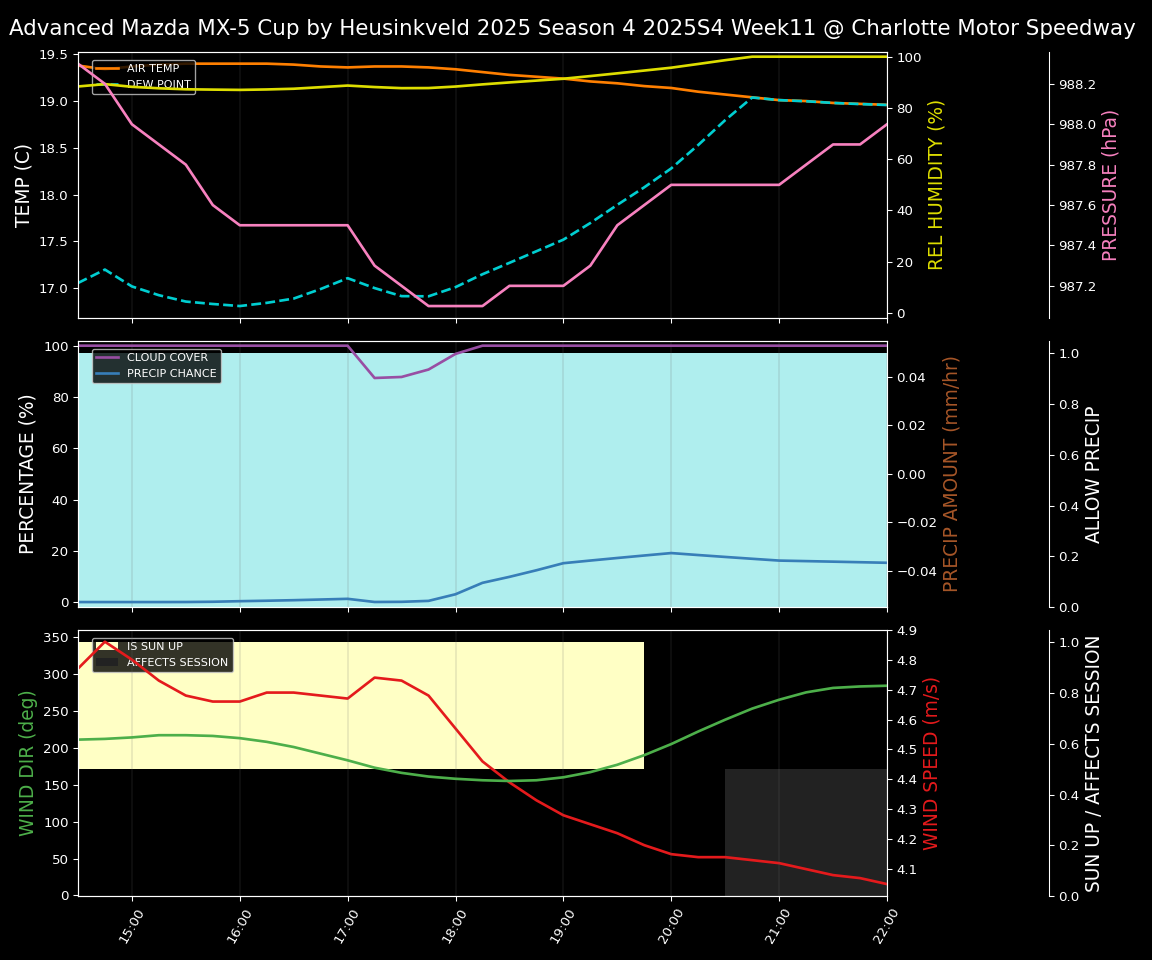
Task: Click the PERCENTAGE (%) axis label
Action: 28,474
